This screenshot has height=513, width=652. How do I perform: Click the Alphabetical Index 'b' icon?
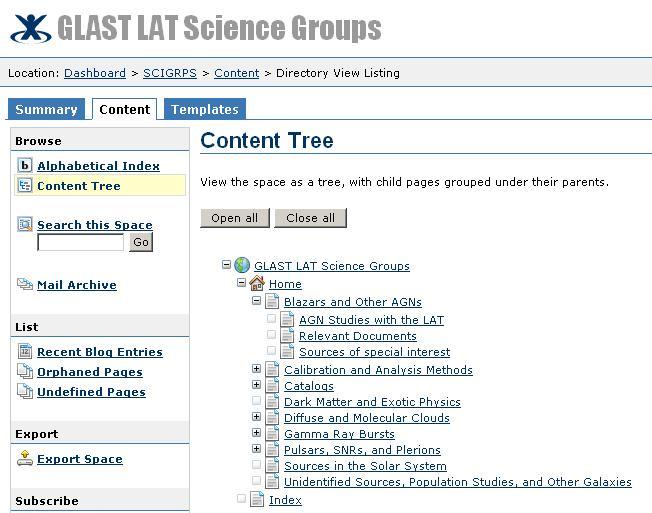click(25, 165)
